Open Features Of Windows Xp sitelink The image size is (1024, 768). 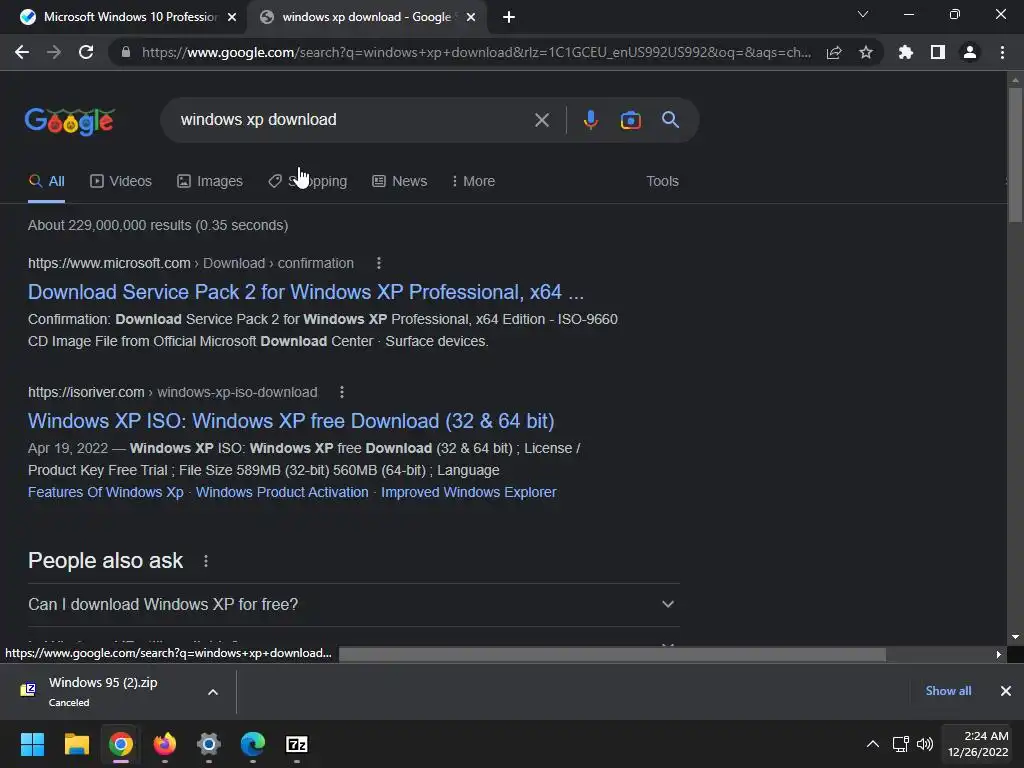[106, 492]
